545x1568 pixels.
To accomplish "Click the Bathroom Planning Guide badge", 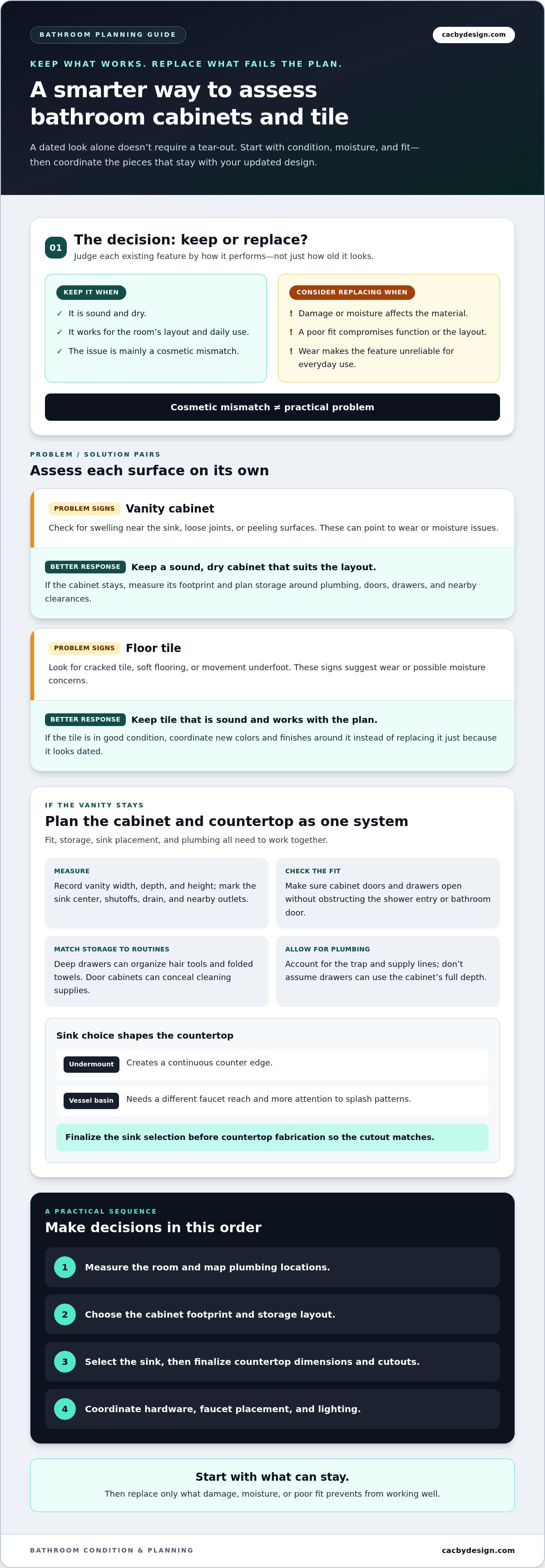I will 108,35.
